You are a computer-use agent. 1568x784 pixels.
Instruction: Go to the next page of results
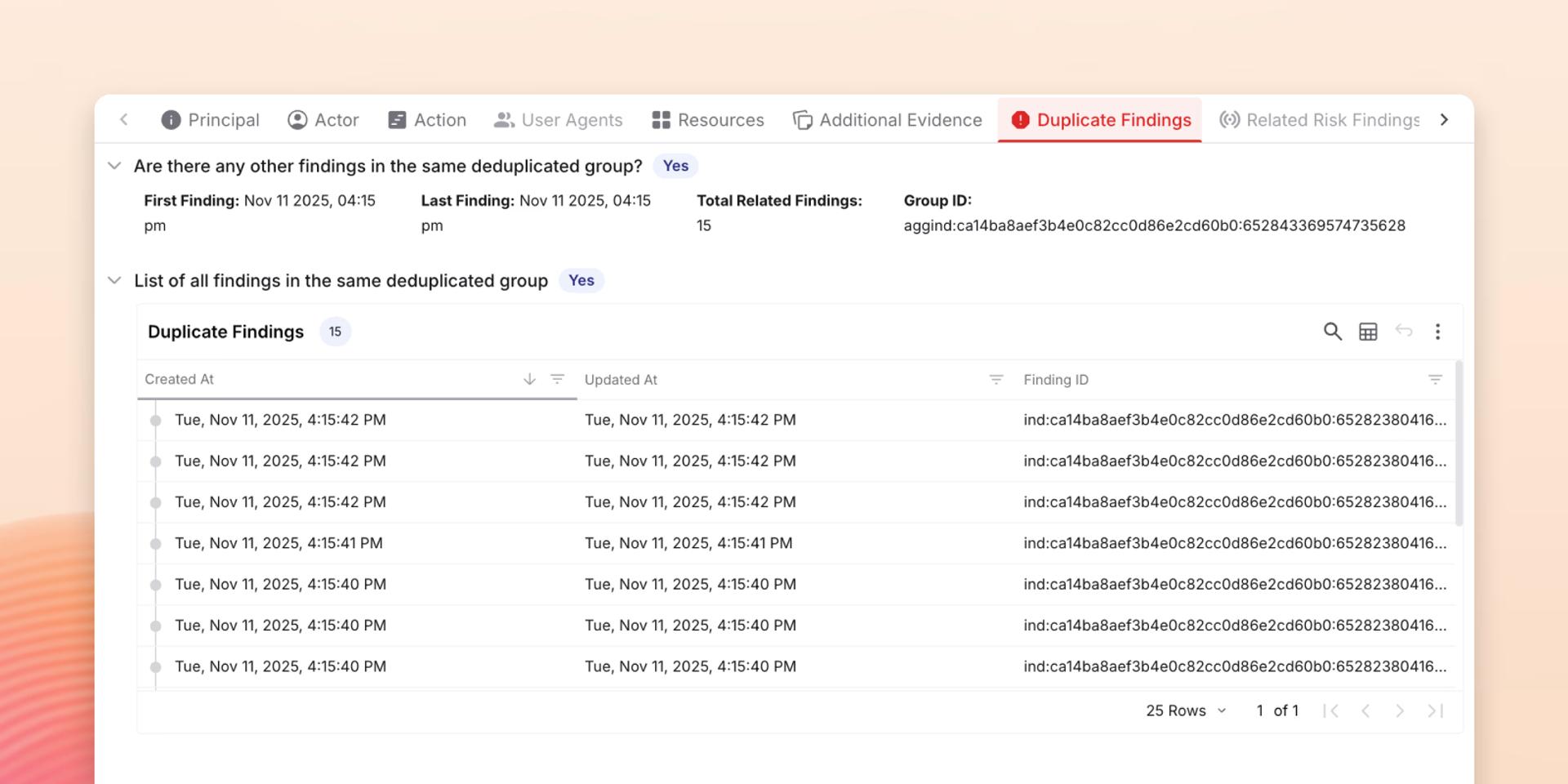pyautogui.click(x=1400, y=710)
